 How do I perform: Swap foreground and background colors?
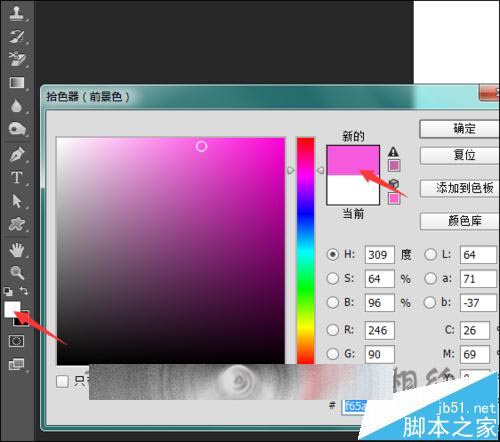coord(24,291)
